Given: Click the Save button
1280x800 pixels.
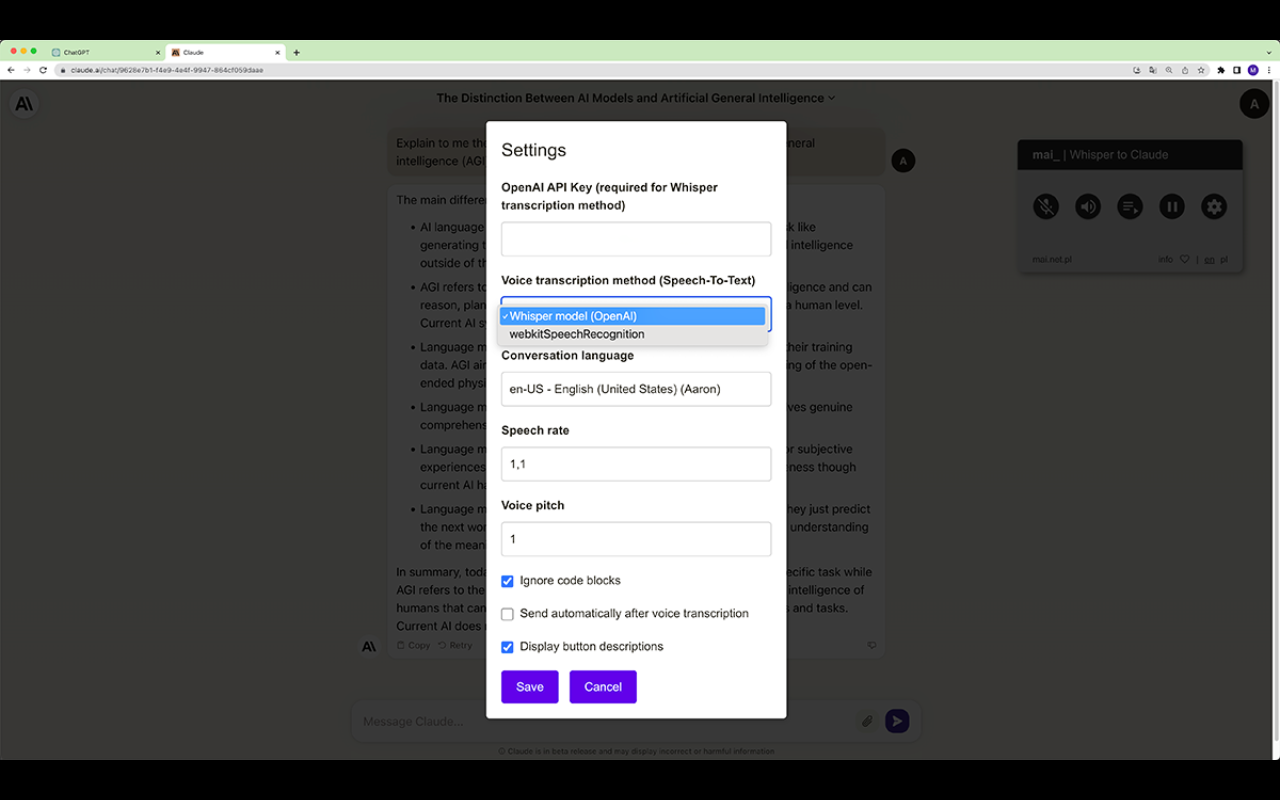Looking at the screenshot, I should click(530, 687).
